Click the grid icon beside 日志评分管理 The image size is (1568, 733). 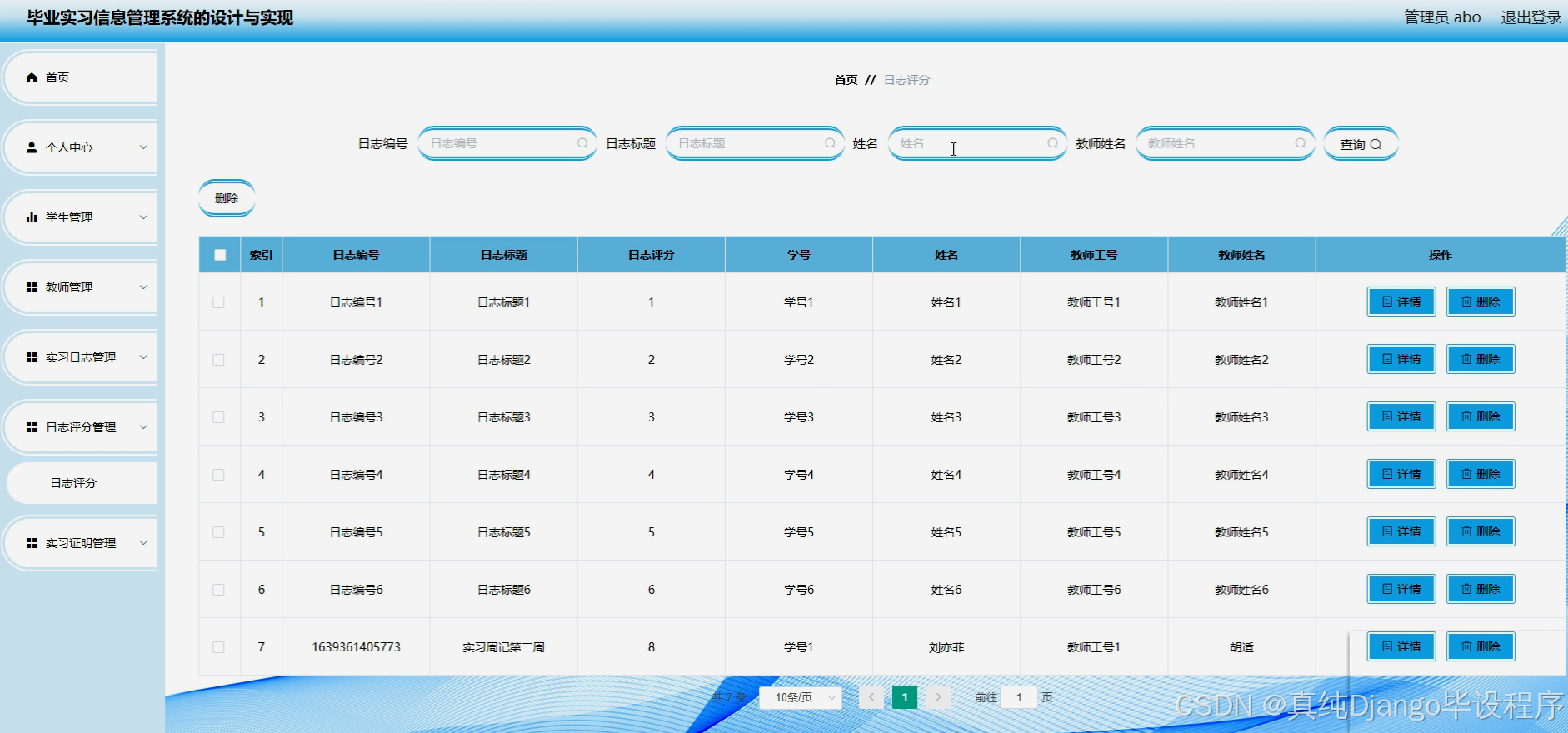click(x=32, y=427)
